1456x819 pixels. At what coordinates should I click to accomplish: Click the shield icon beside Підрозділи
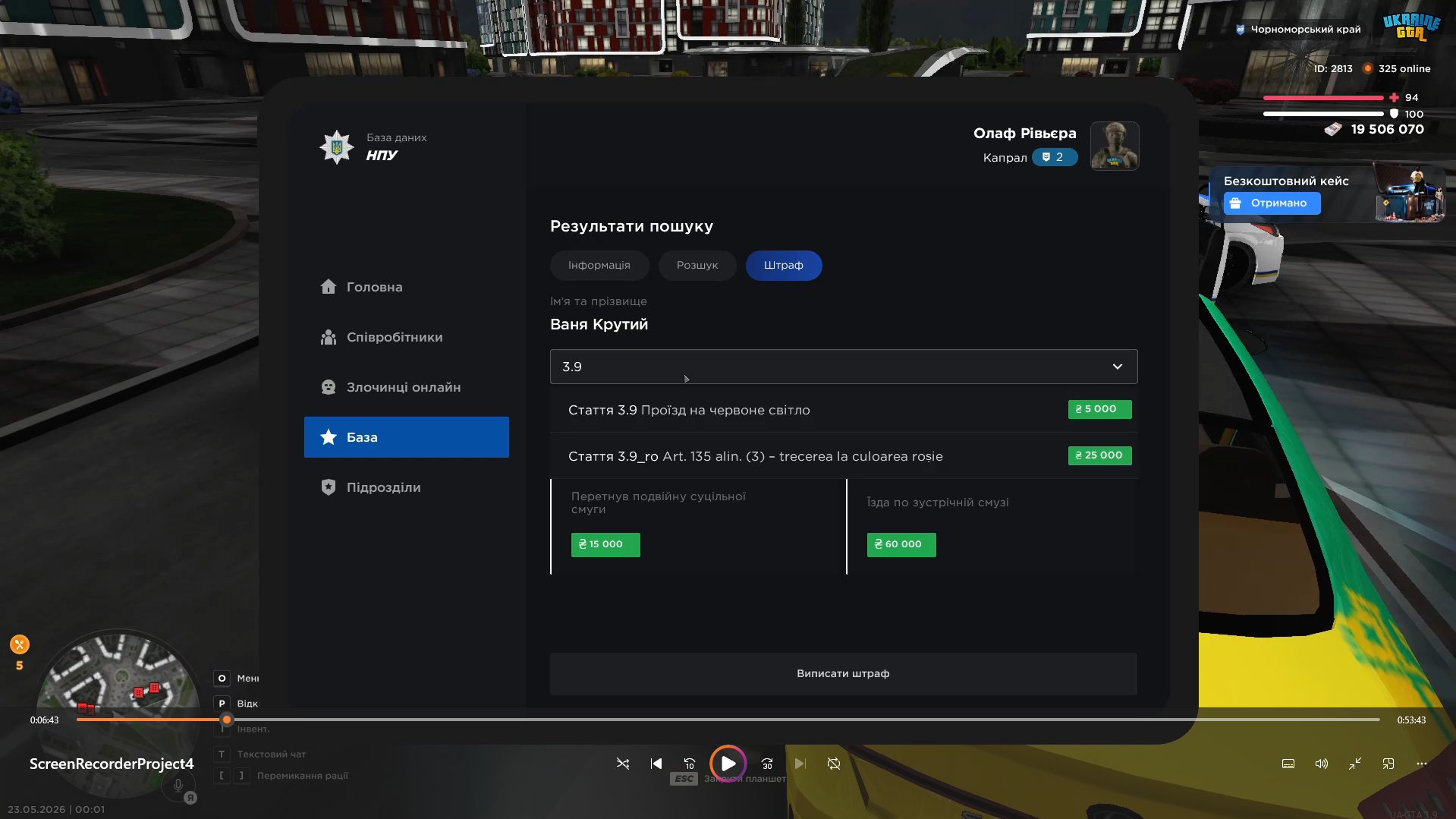[x=329, y=487]
